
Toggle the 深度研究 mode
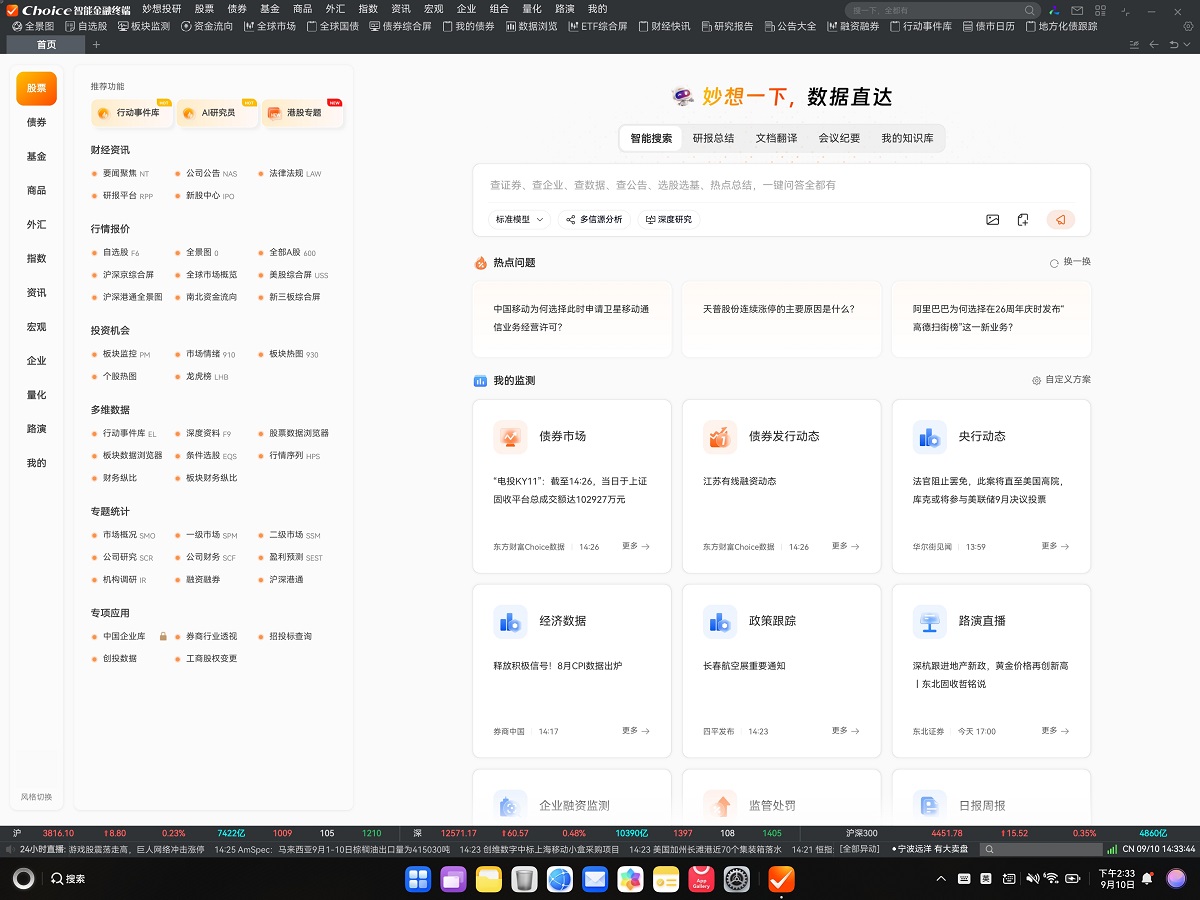[x=669, y=219]
